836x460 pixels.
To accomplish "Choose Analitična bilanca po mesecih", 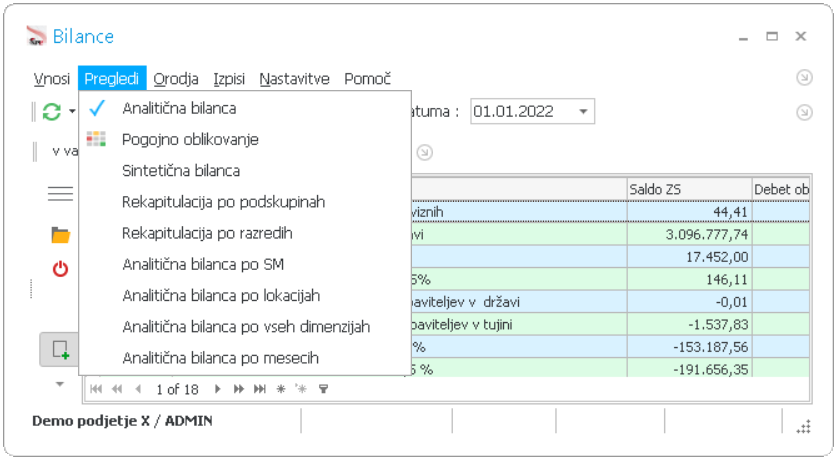I will (245, 358).
